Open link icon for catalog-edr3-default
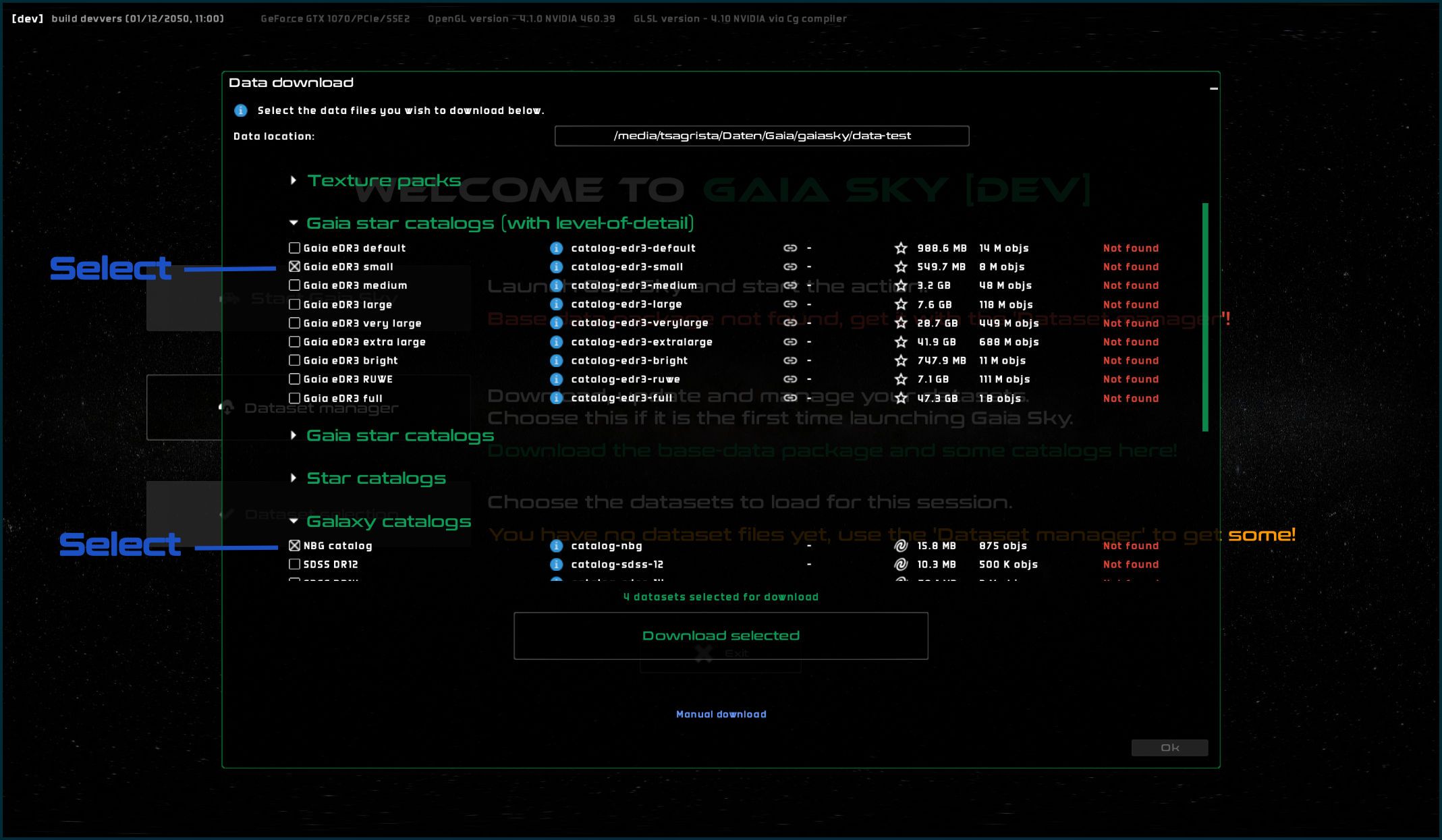 790,248
